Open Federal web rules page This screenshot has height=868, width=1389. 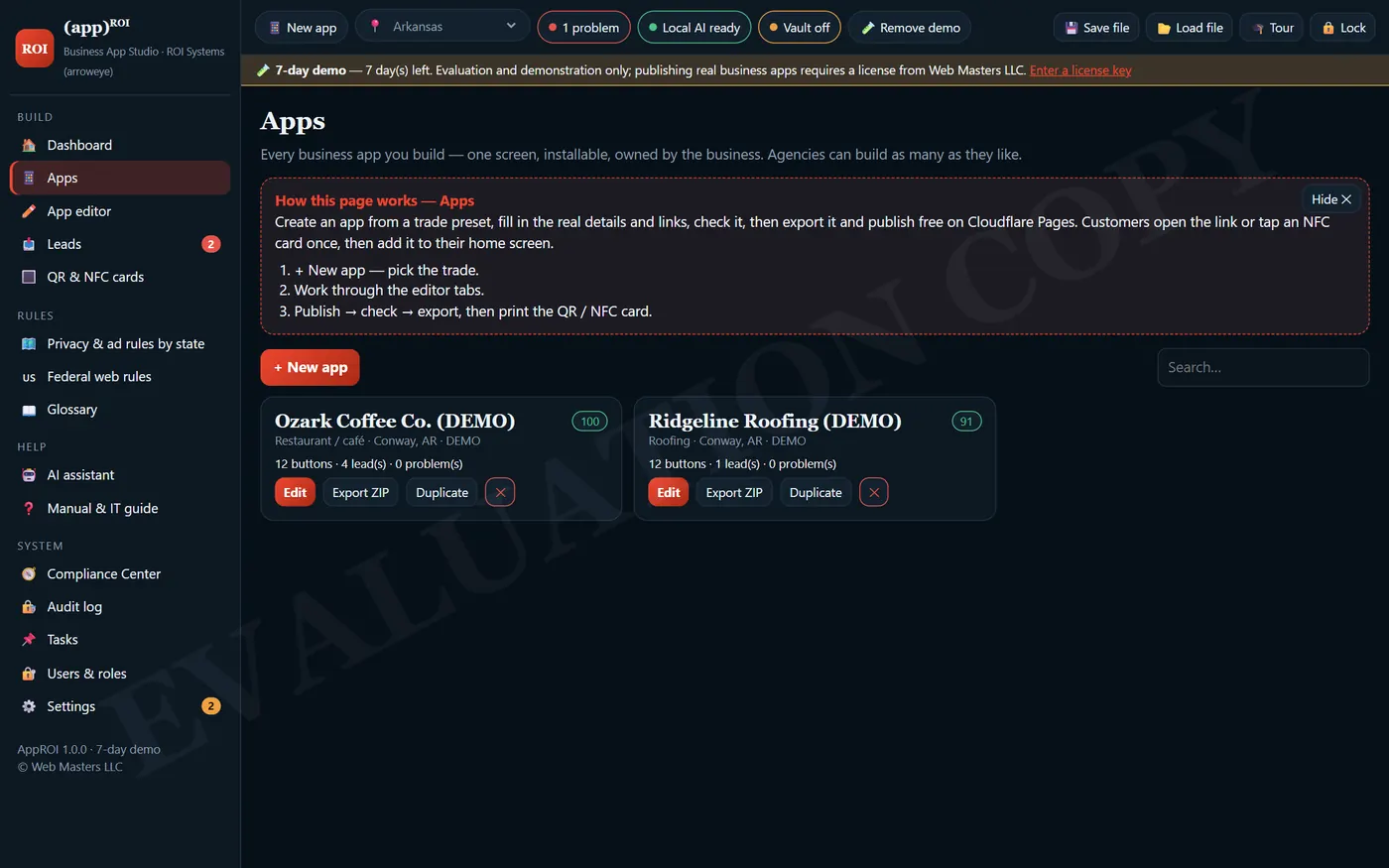coord(120,377)
